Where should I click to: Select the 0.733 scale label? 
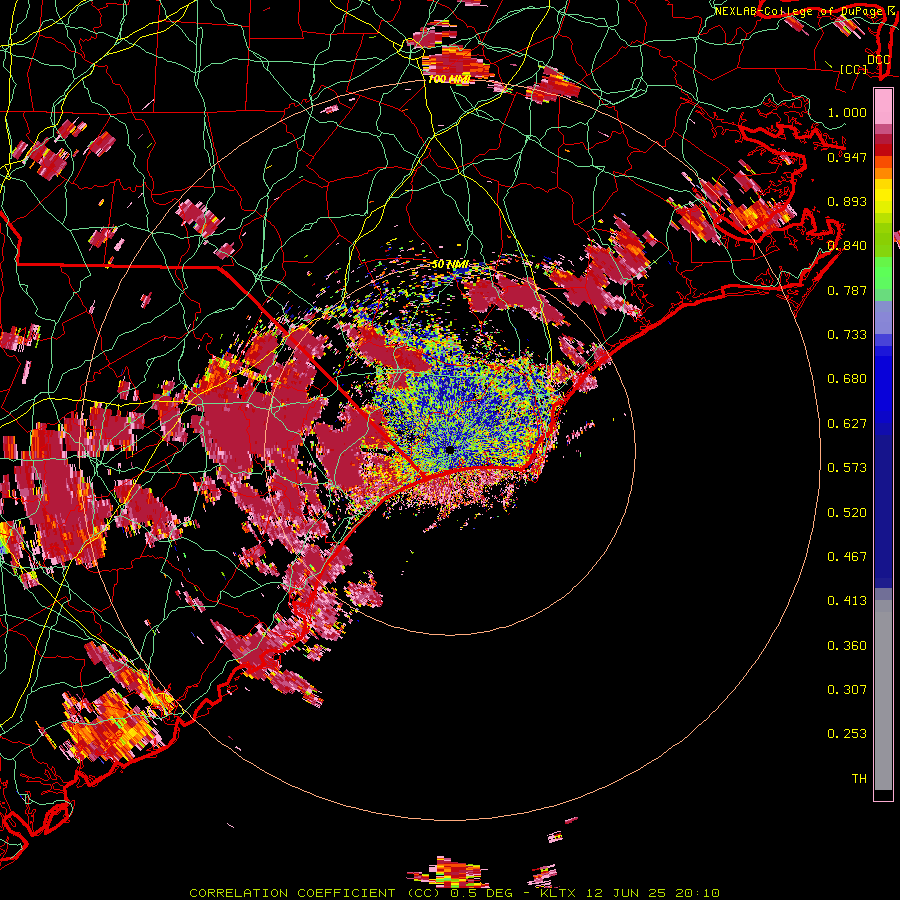coord(847,335)
